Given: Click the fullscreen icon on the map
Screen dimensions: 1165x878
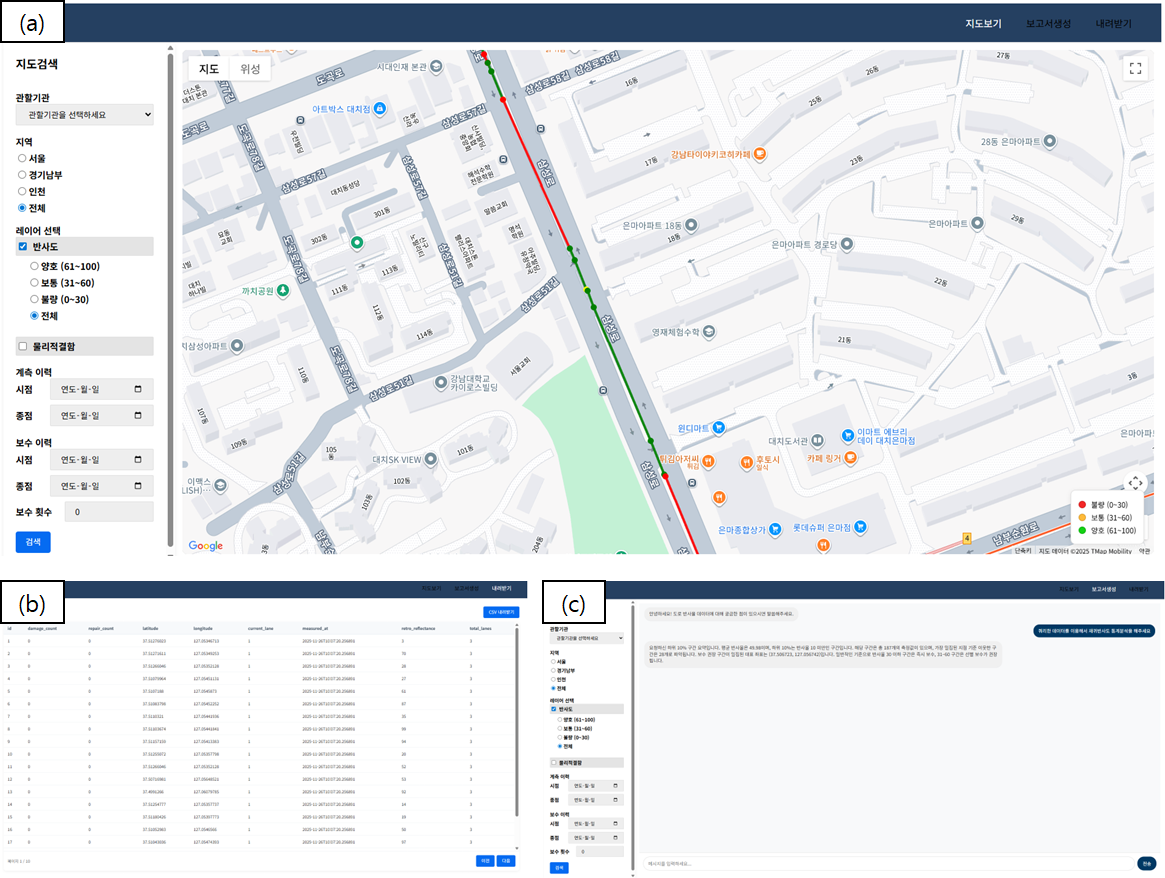Looking at the screenshot, I should tap(1134, 69).
